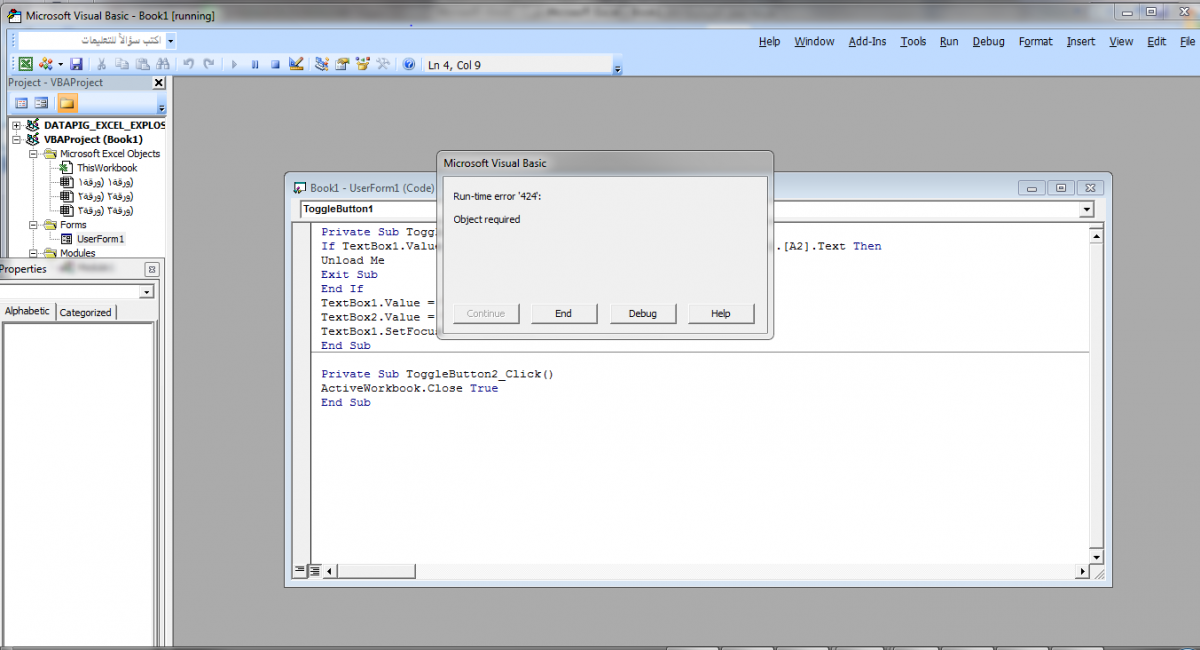Click View Object icon in Project panel
1200x650 pixels.
pyautogui.click(x=41, y=103)
